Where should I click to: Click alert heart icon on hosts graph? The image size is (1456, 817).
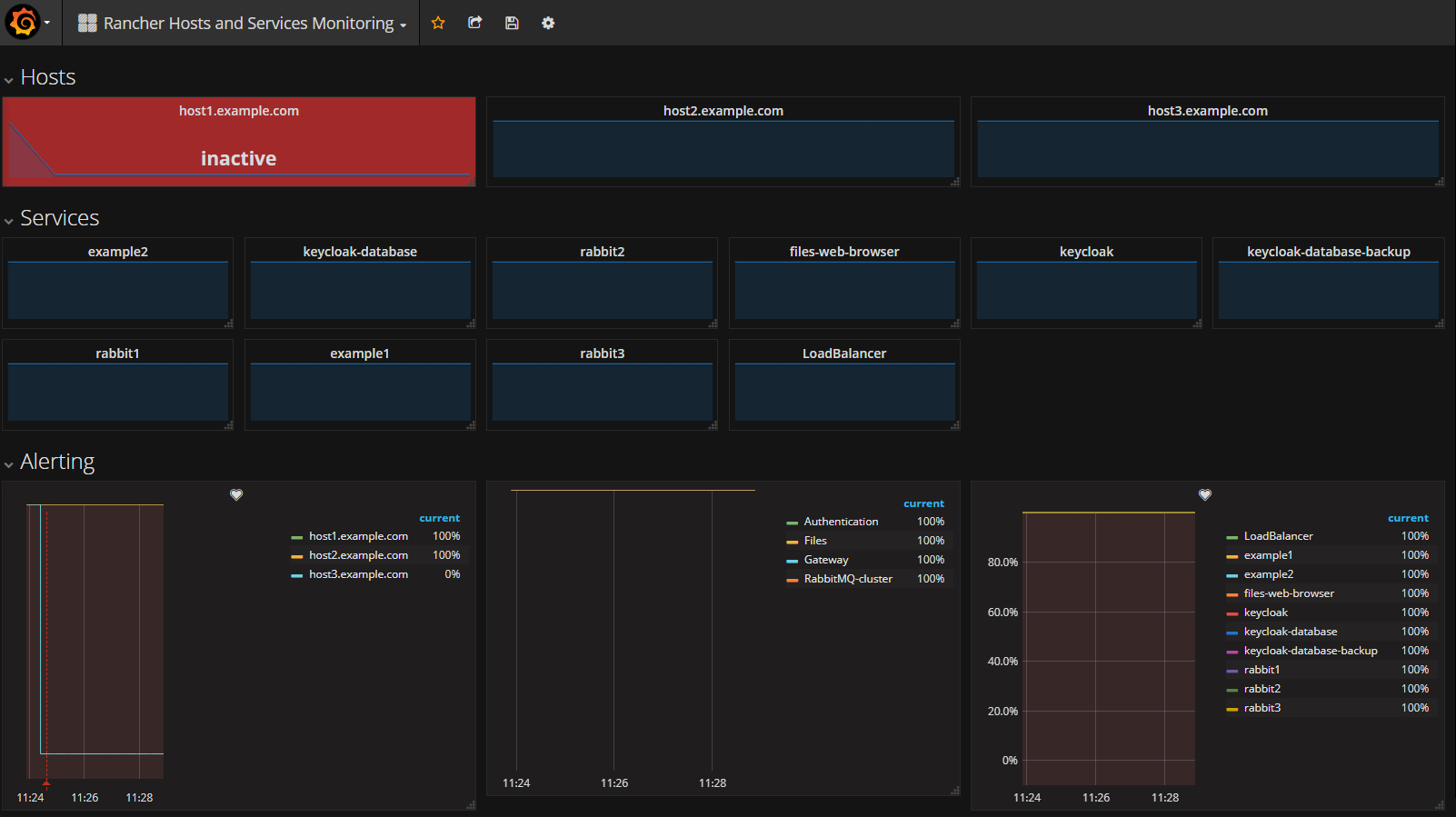tap(236, 494)
